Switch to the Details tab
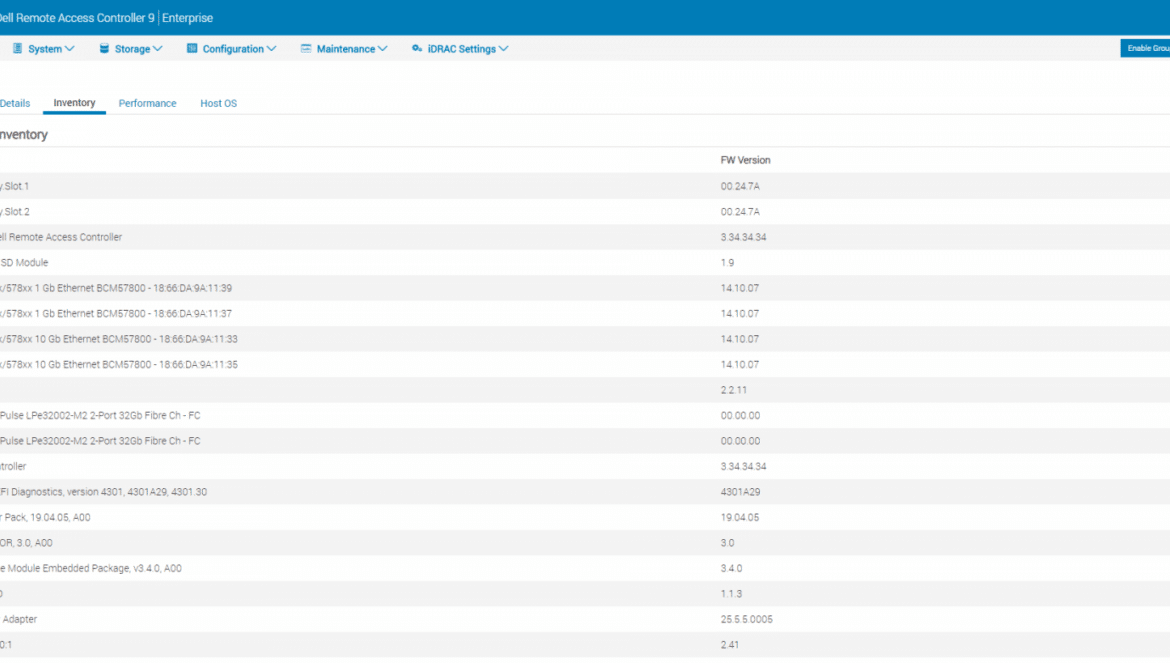The height and width of the screenshot is (663, 1170). (15, 103)
